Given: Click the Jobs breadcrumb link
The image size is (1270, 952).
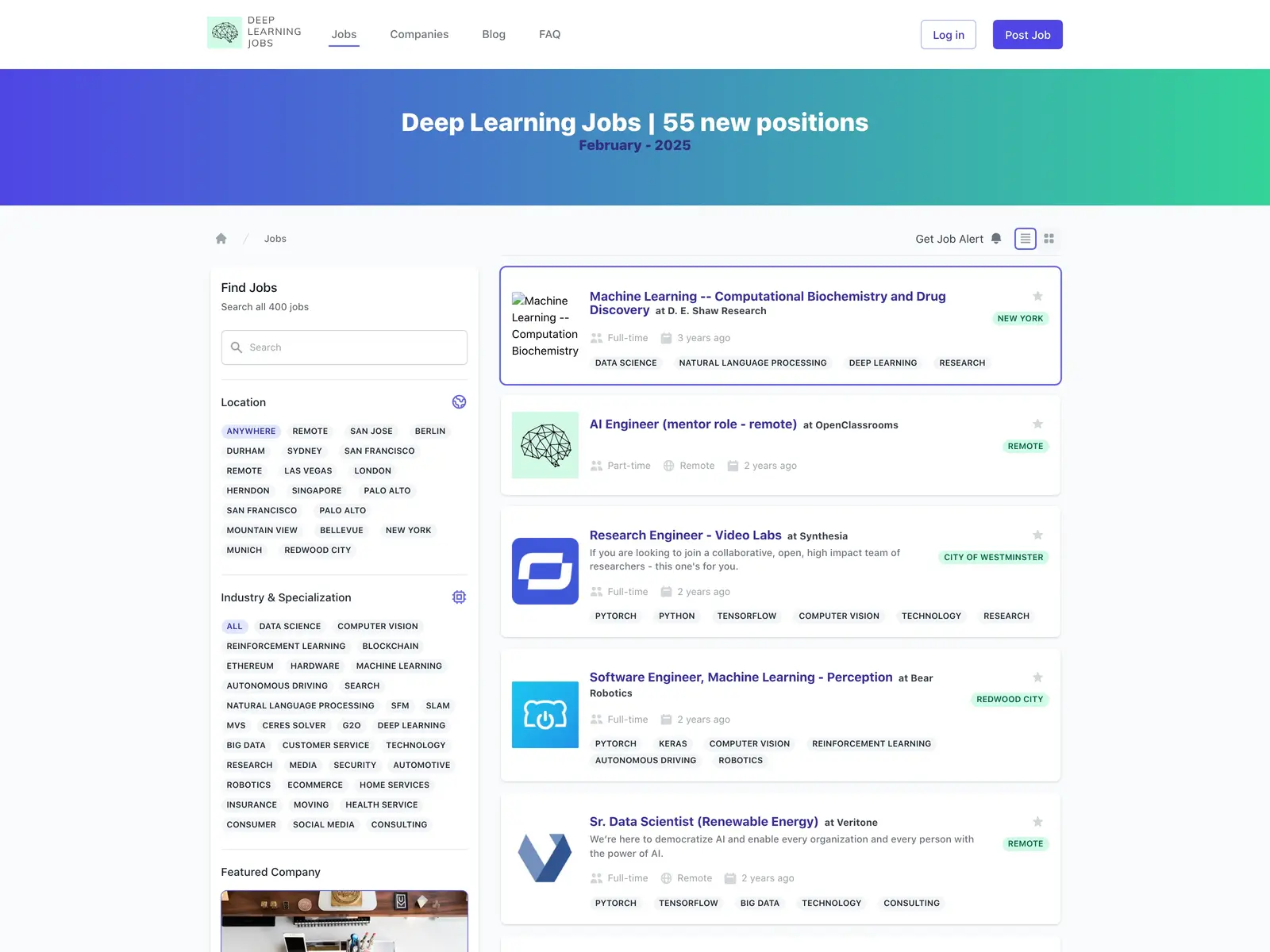Looking at the screenshot, I should [275, 239].
